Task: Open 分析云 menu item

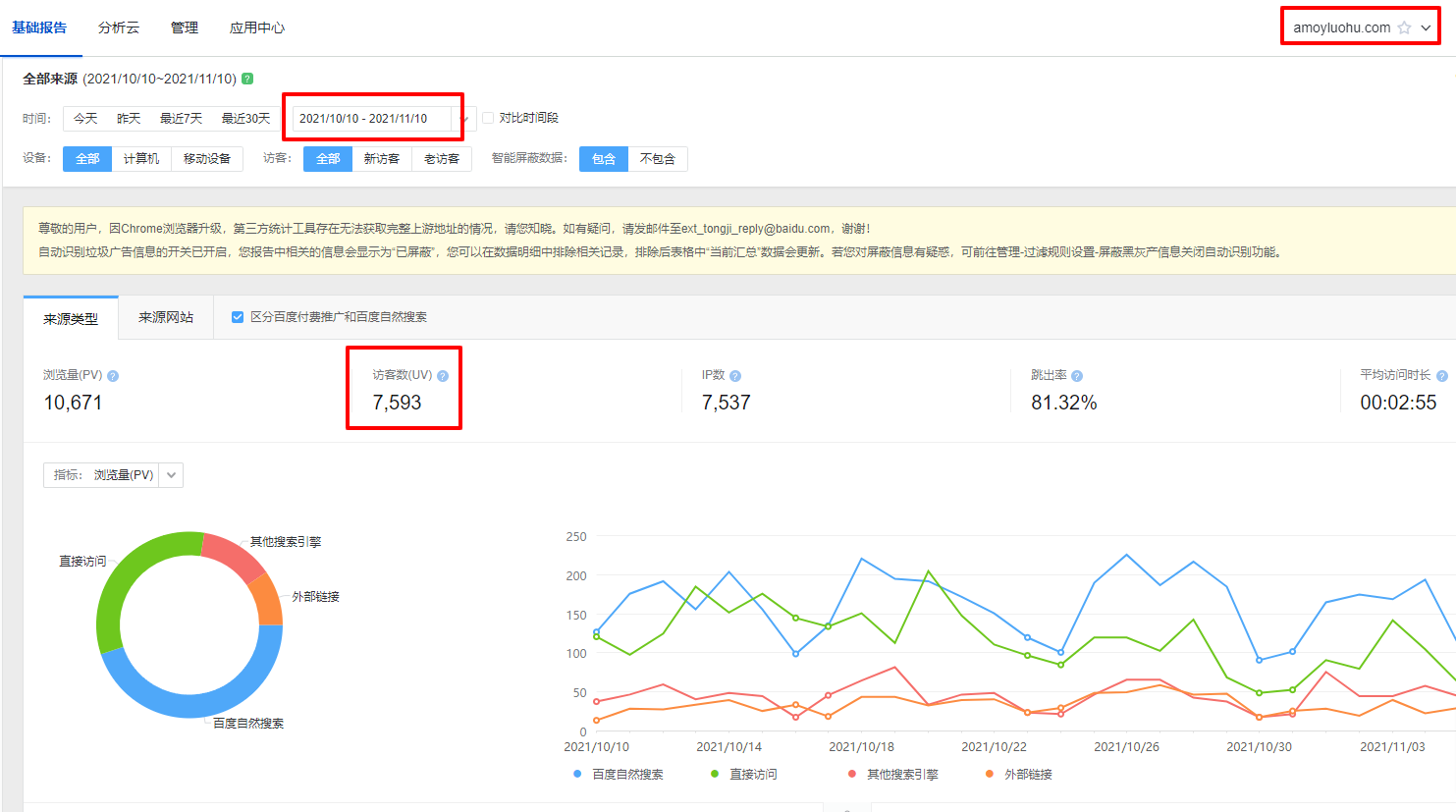Action: coord(119,27)
